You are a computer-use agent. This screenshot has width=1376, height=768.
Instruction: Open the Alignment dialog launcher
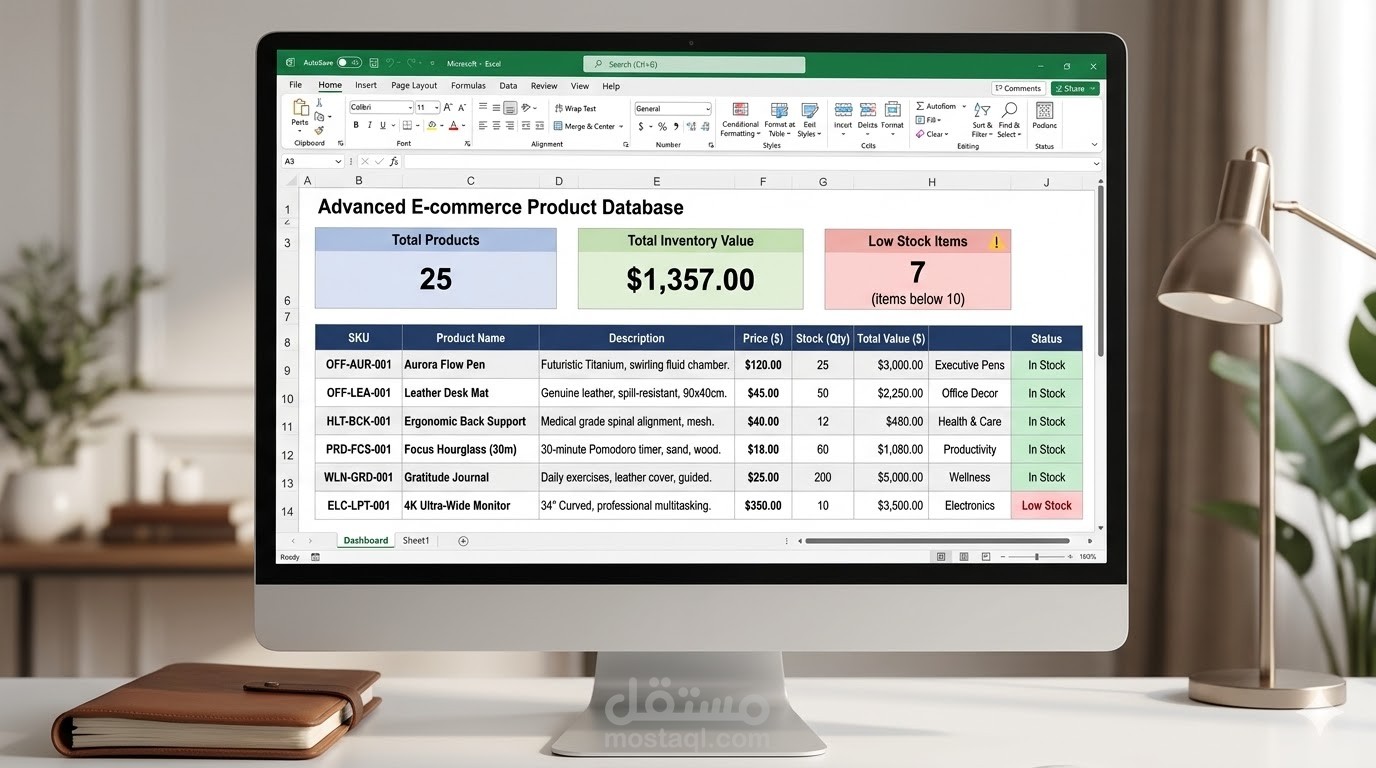coord(626,144)
